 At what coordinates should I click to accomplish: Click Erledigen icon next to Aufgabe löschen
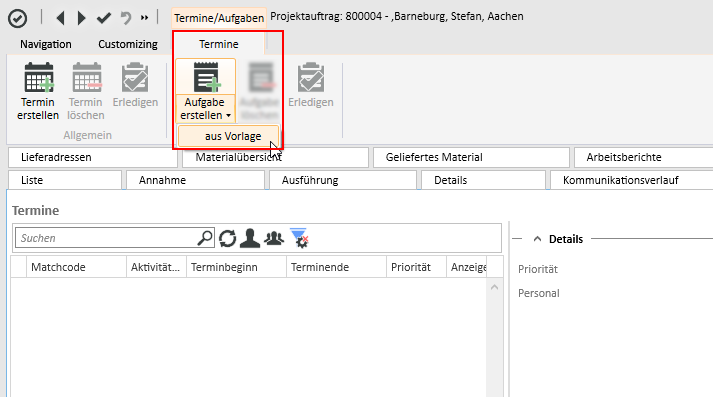tap(311, 78)
